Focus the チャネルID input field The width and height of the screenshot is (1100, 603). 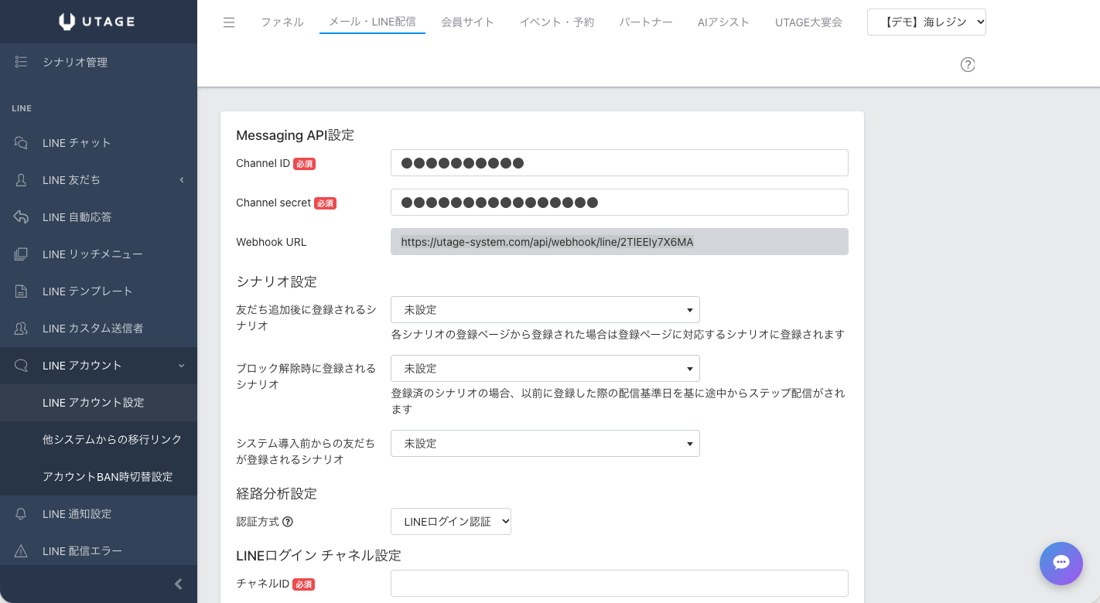click(619, 583)
